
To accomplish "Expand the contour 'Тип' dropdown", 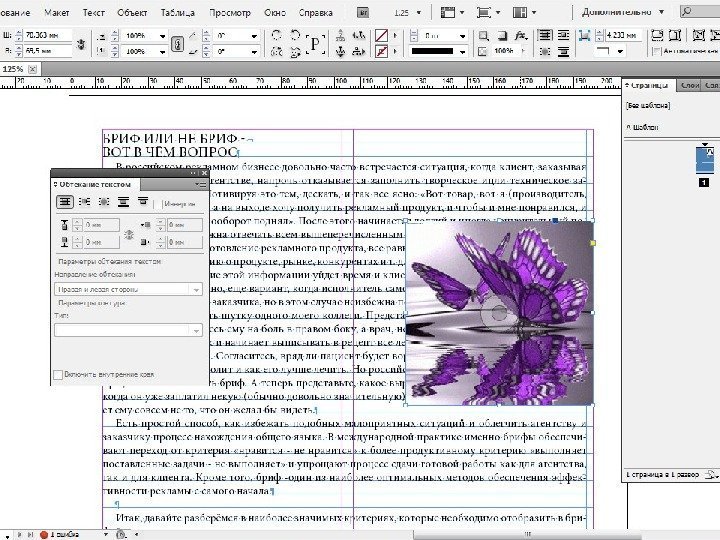I will coord(127,329).
